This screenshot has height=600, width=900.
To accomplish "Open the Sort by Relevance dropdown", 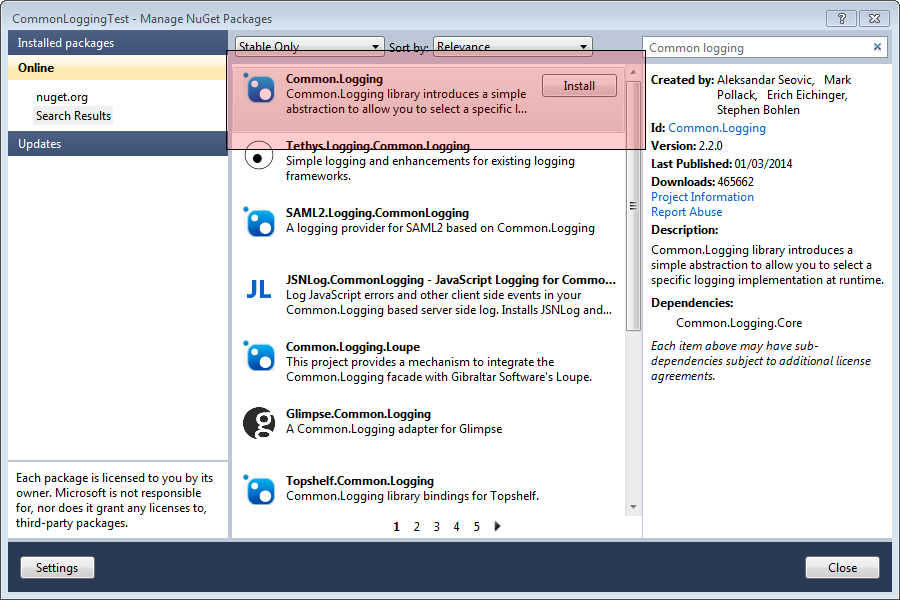I will (513, 47).
